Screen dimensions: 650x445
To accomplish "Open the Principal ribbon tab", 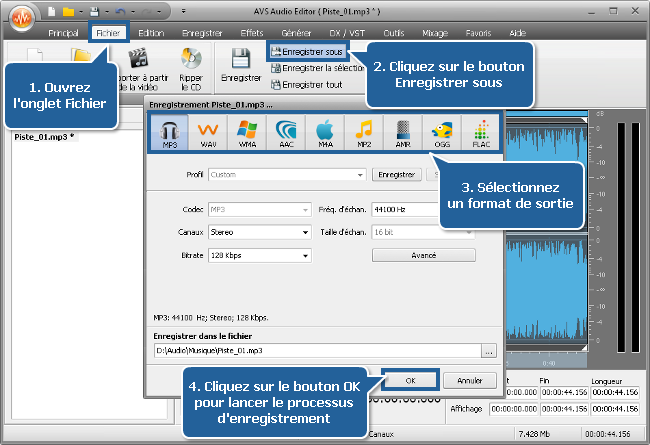I will click(x=63, y=33).
